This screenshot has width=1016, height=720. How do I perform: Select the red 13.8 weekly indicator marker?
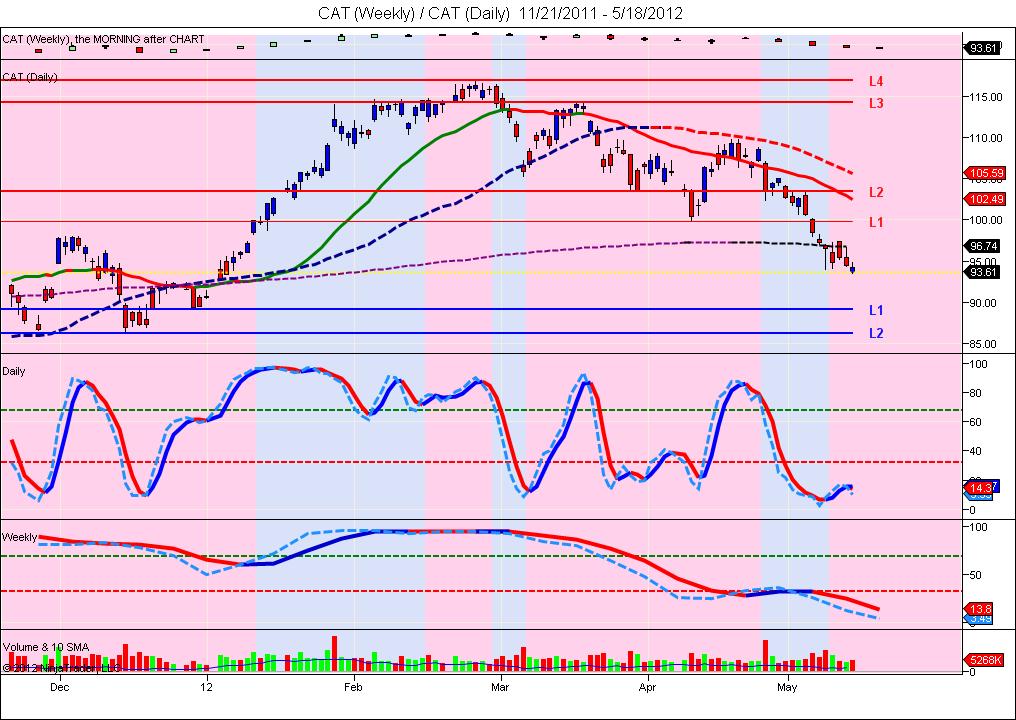coord(979,609)
